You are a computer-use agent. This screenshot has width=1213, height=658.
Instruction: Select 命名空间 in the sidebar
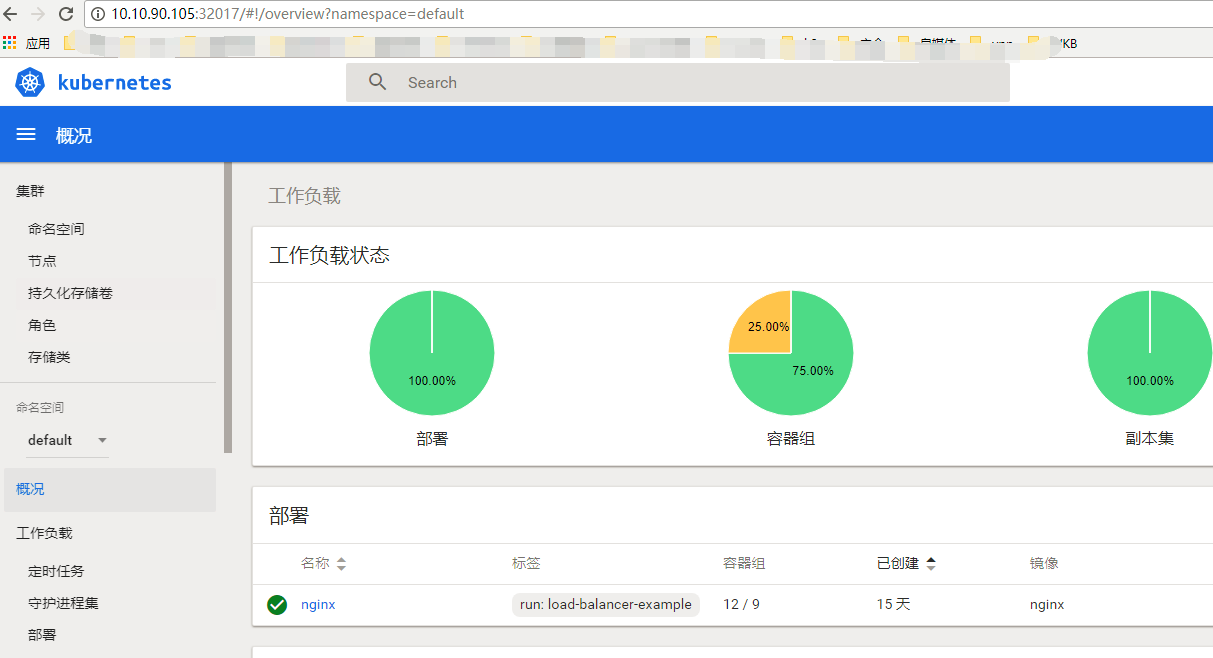56,229
